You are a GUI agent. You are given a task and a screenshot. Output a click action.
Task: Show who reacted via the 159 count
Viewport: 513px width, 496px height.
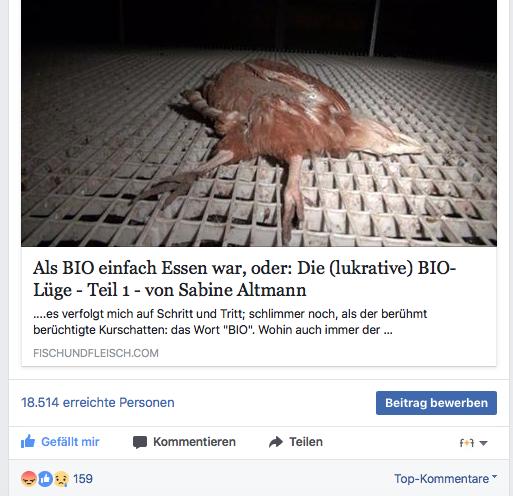click(83, 479)
